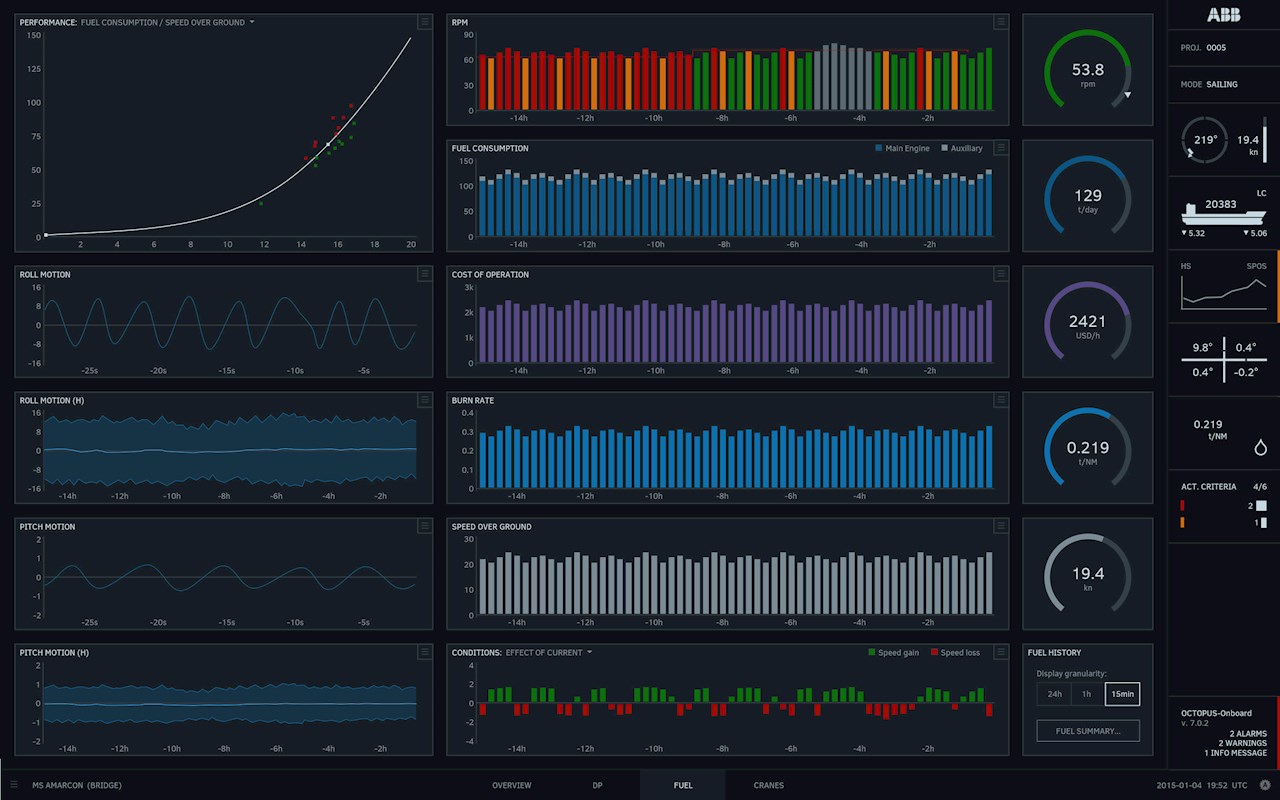Open the DP tab
Image resolution: width=1280 pixels, height=800 pixels.
597,785
